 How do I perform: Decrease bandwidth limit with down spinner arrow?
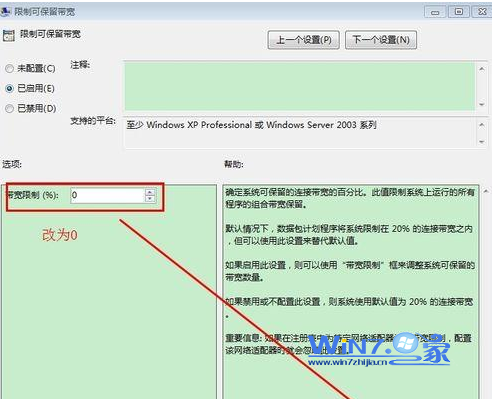[x=150, y=199]
